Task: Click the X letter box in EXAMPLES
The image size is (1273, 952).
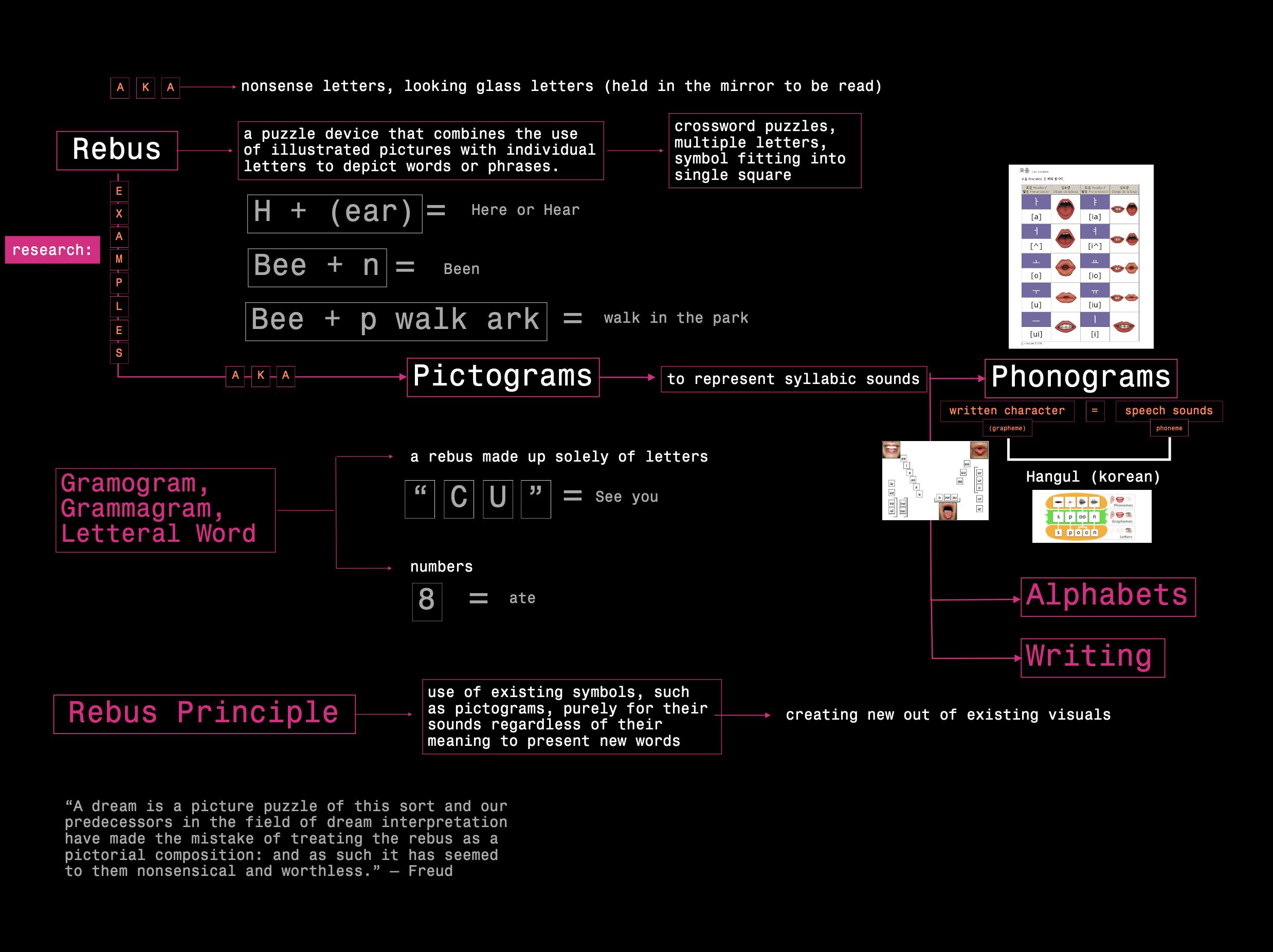Action: [x=119, y=213]
